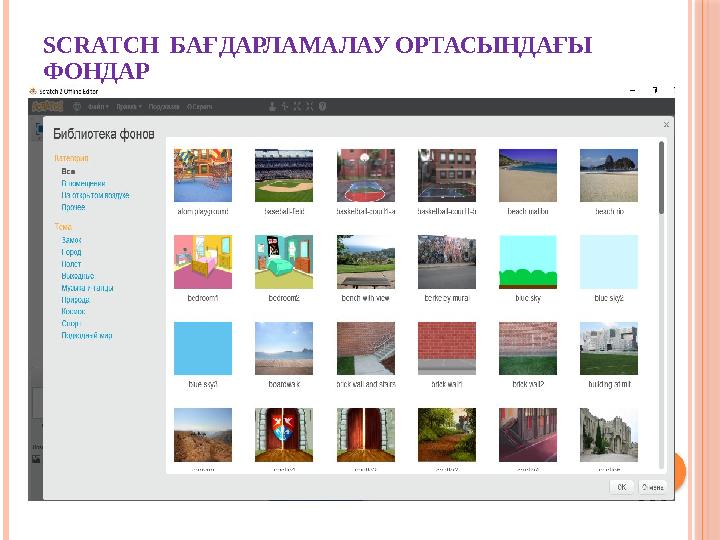The width and height of the screenshot is (720, 540).
Task: Select the red castle corridor backdrop
Action: (x=528, y=435)
